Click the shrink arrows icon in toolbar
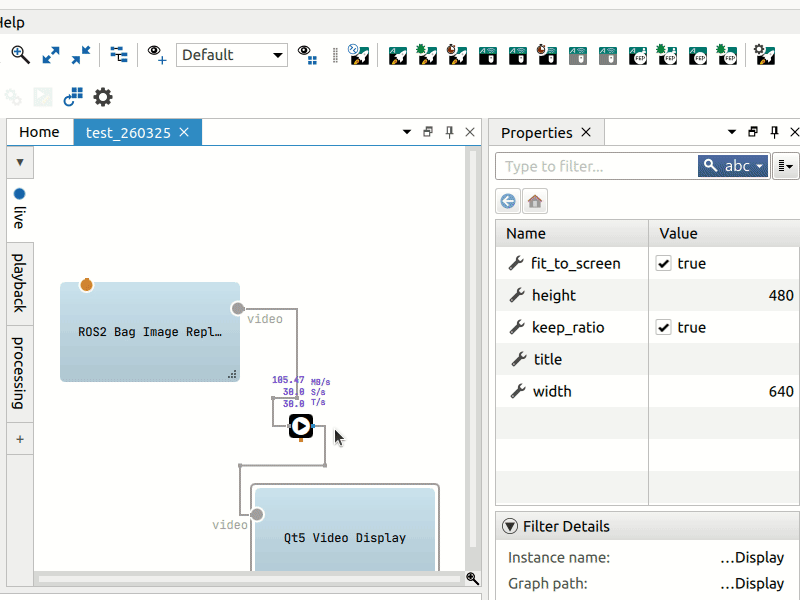This screenshot has height=600, width=800. 80,54
